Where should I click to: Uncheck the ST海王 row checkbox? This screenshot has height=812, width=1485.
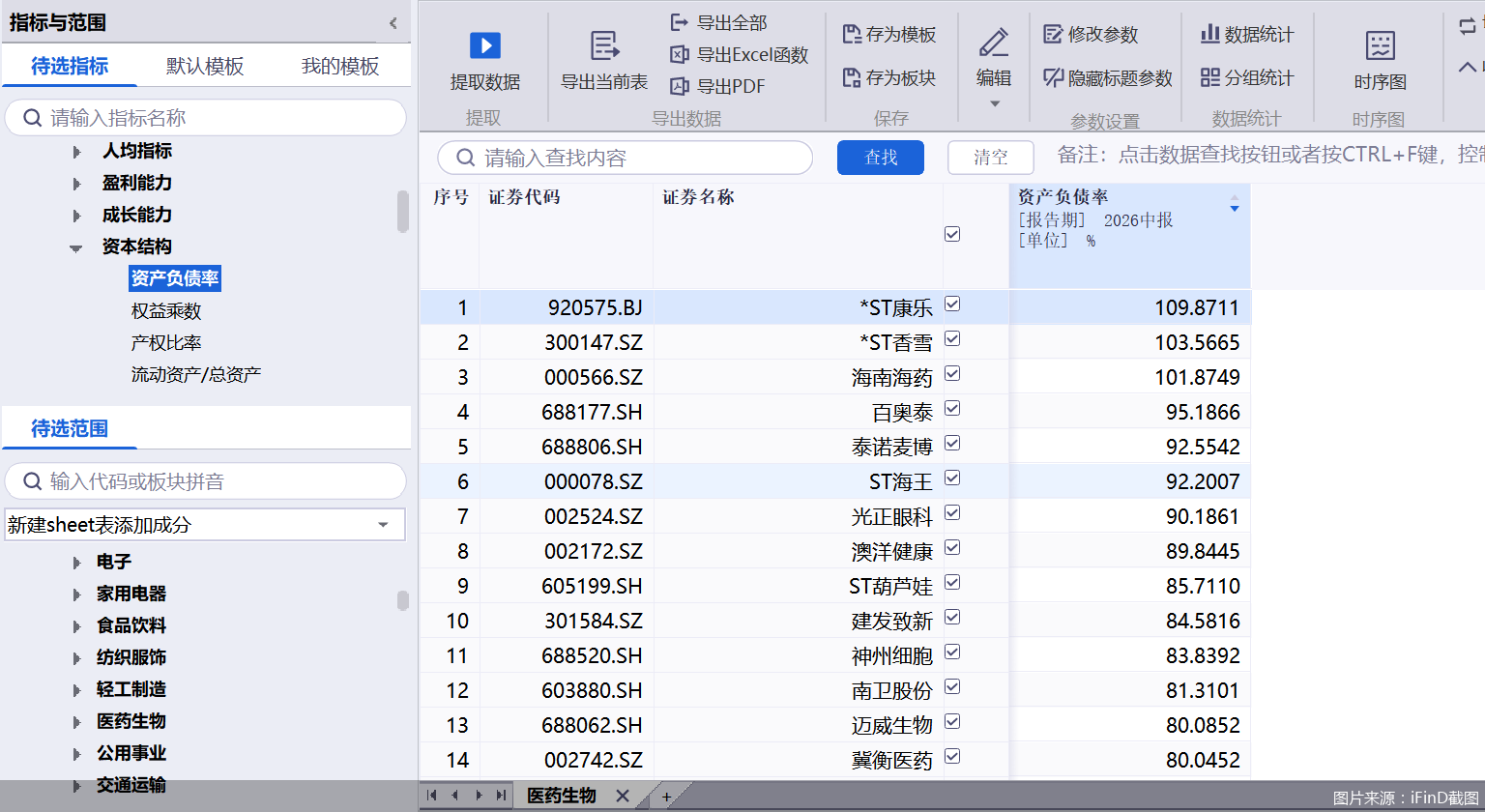click(952, 478)
